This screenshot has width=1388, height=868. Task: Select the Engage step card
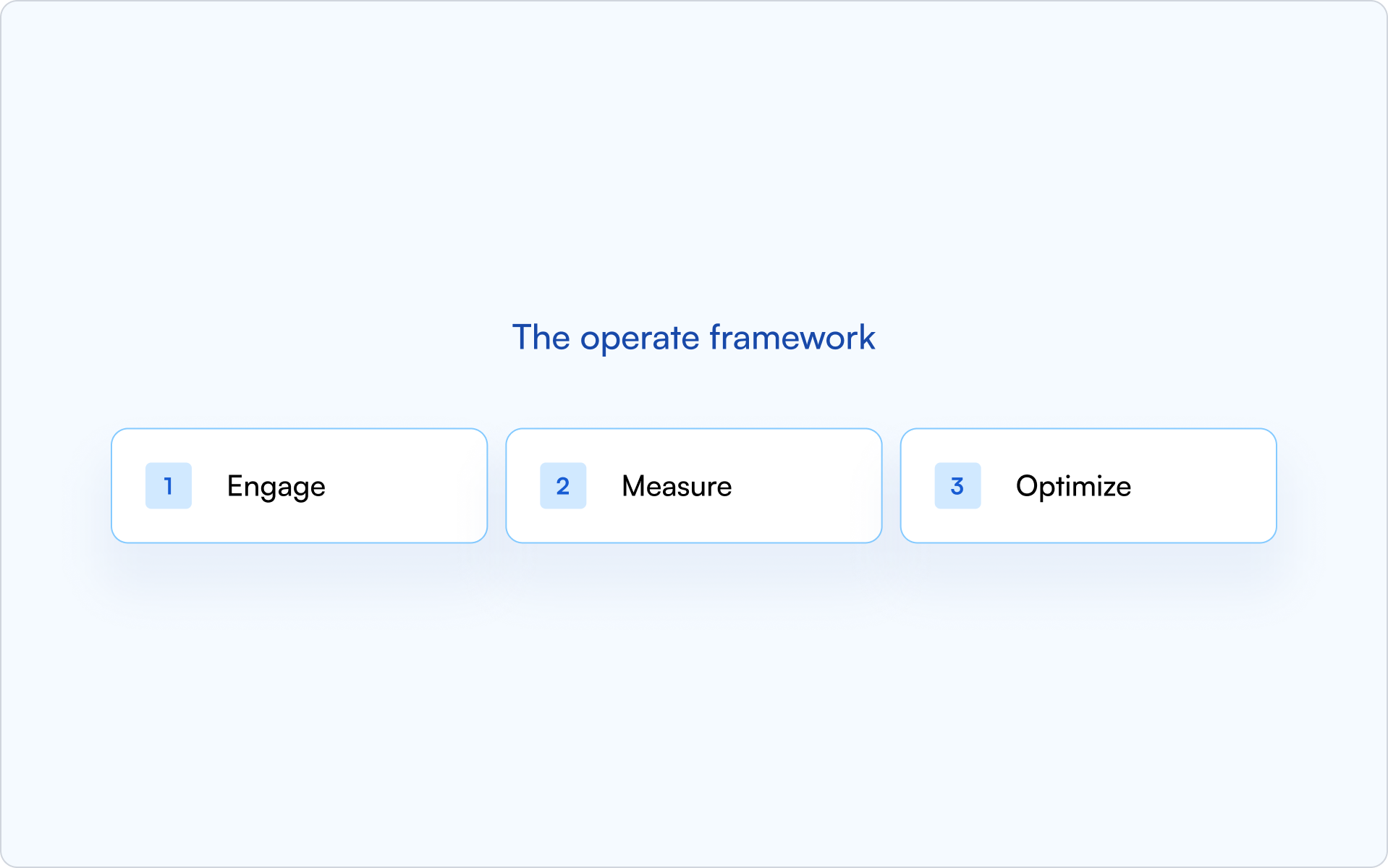click(x=299, y=485)
